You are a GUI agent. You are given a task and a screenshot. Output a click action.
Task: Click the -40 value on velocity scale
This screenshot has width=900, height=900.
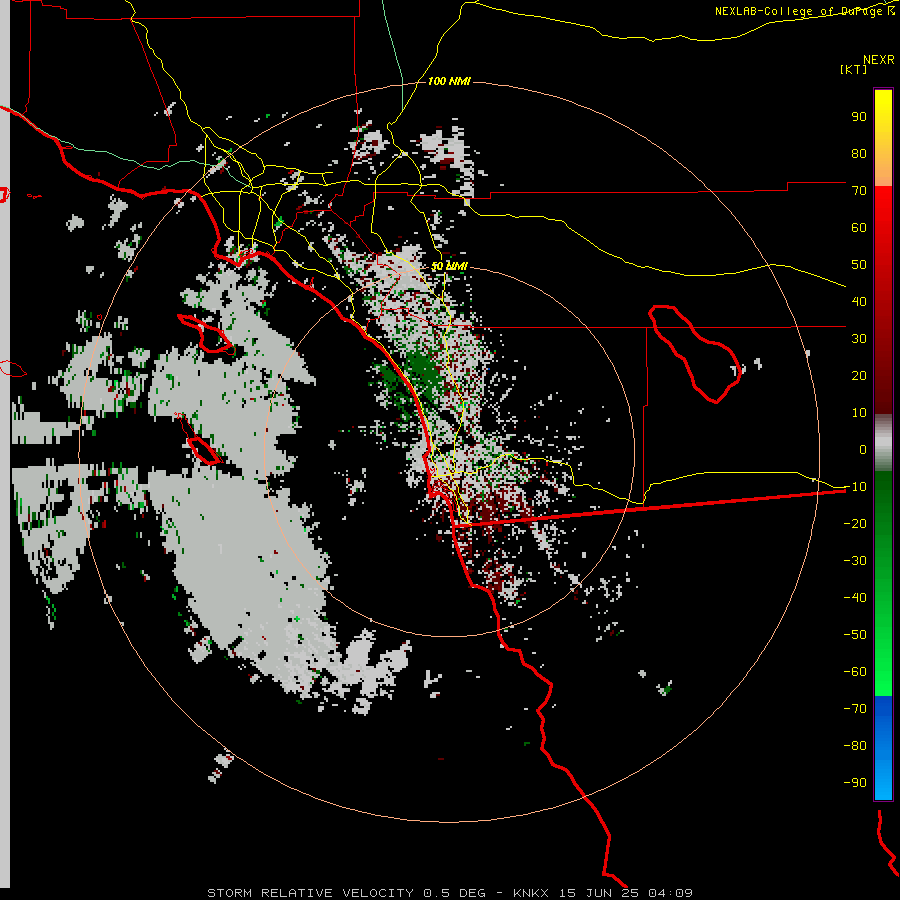855,598
